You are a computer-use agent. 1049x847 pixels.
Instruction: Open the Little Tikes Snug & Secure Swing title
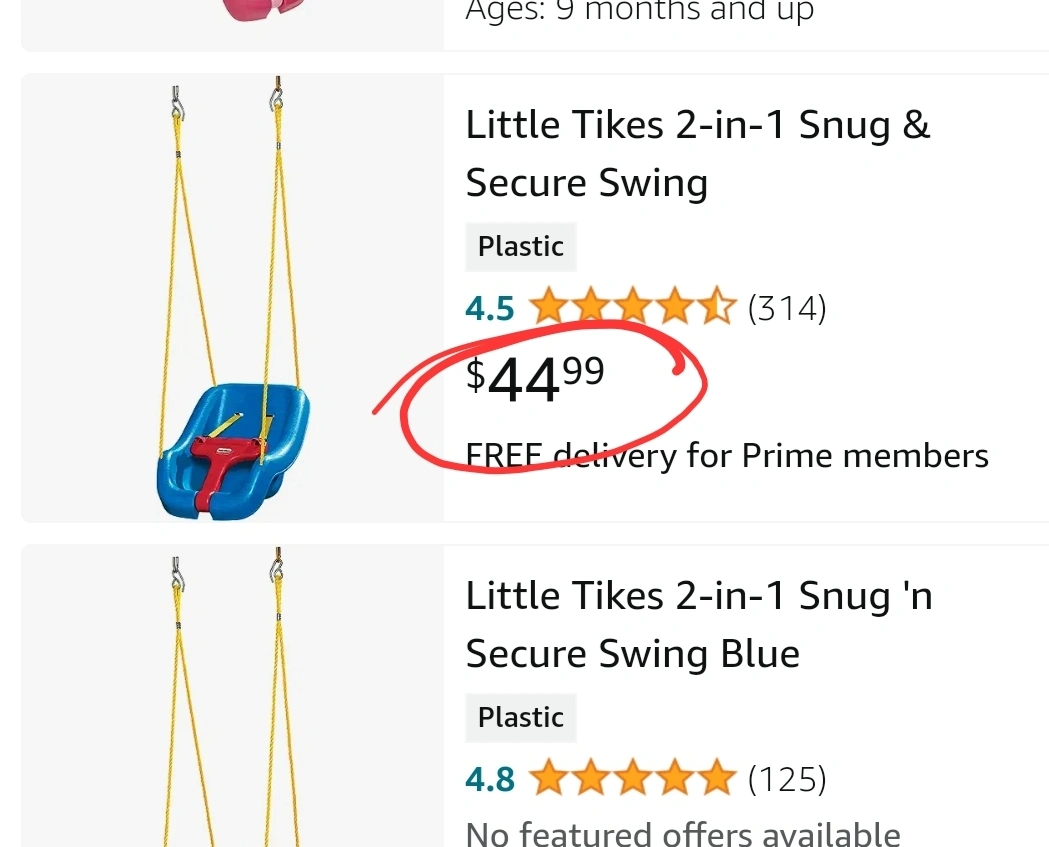coord(698,154)
